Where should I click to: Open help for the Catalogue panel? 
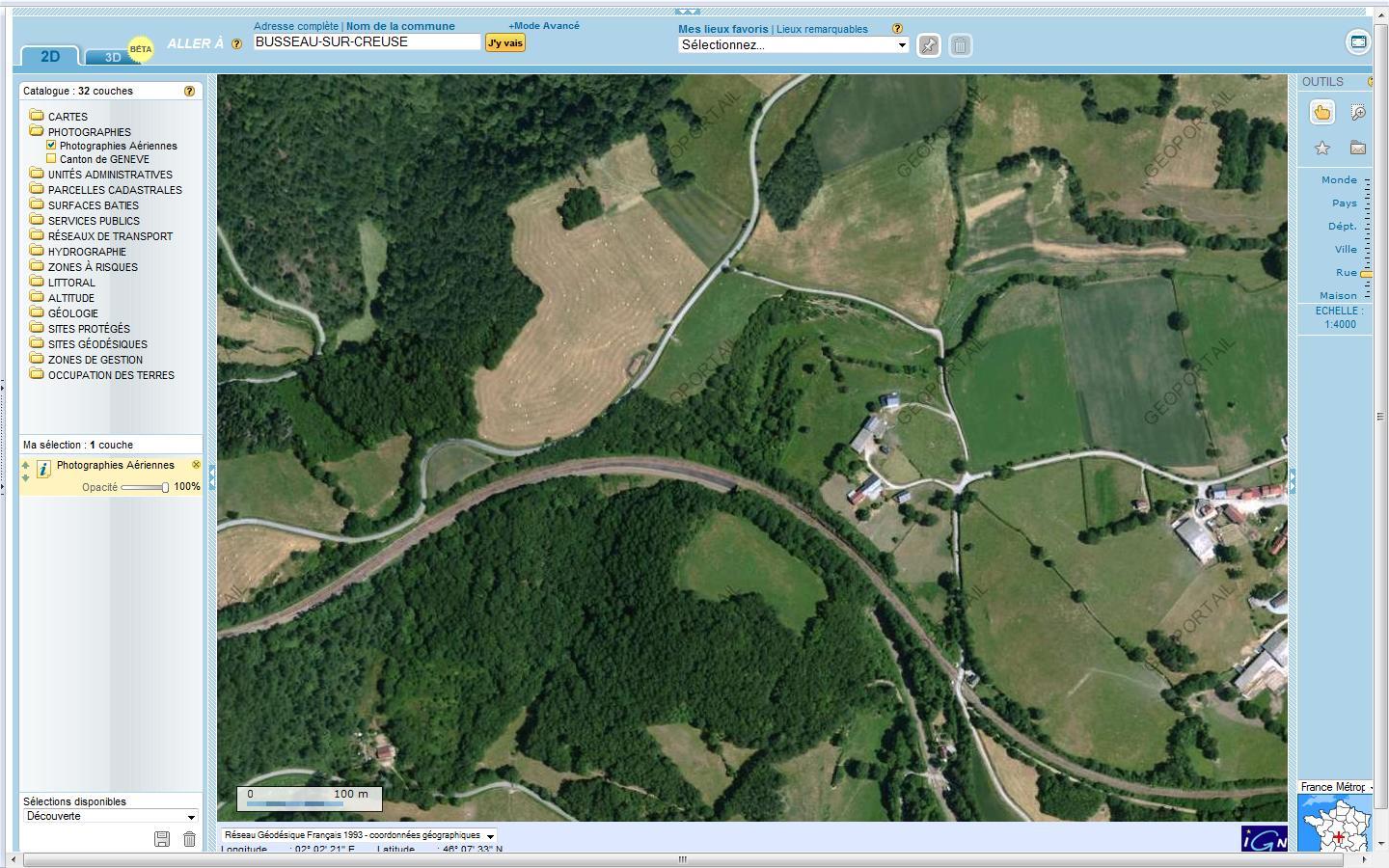click(x=189, y=91)
